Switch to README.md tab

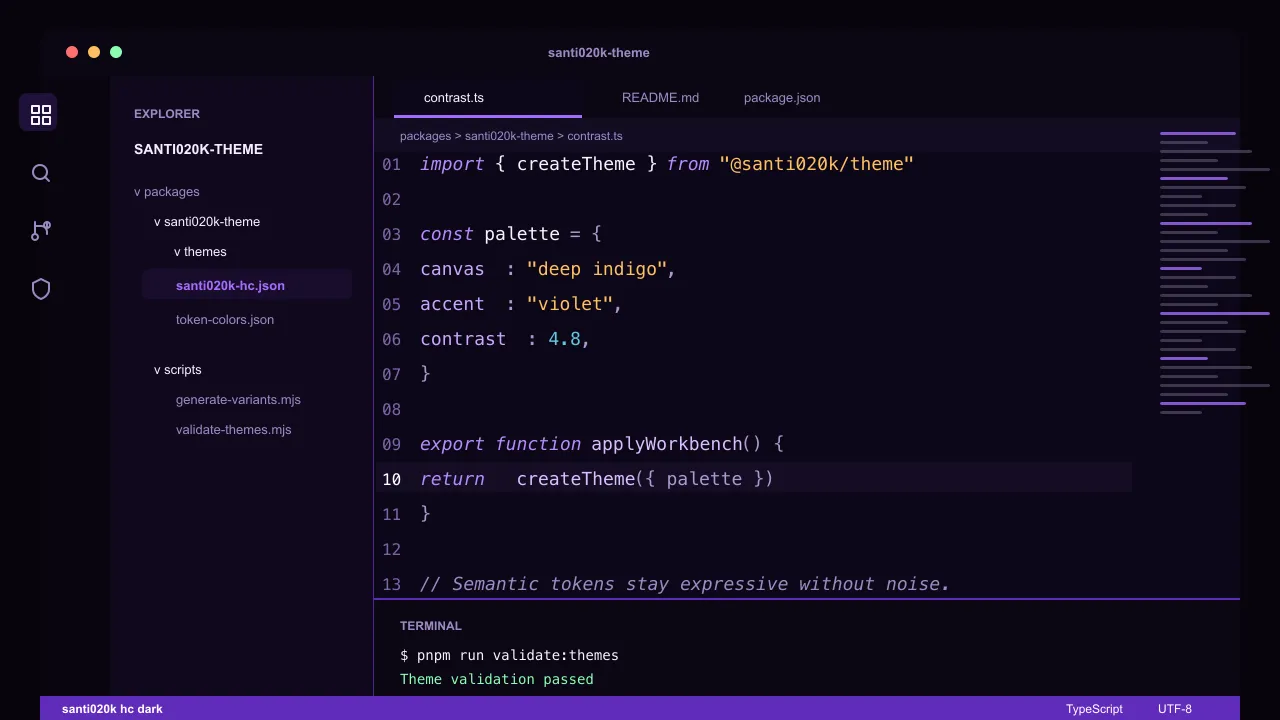(x=660, y=98)
